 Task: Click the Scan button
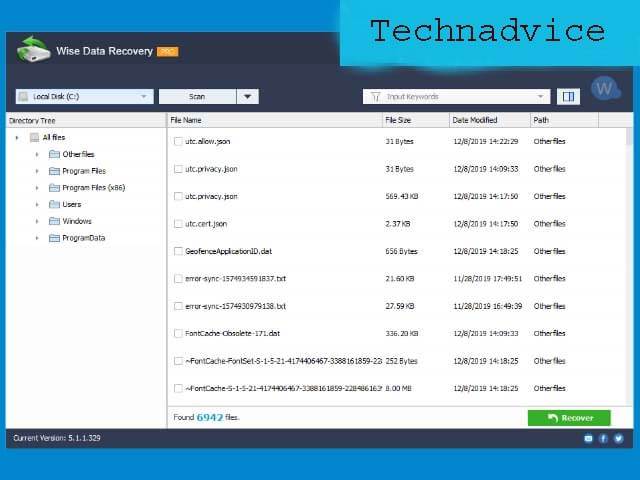(197, 97)
